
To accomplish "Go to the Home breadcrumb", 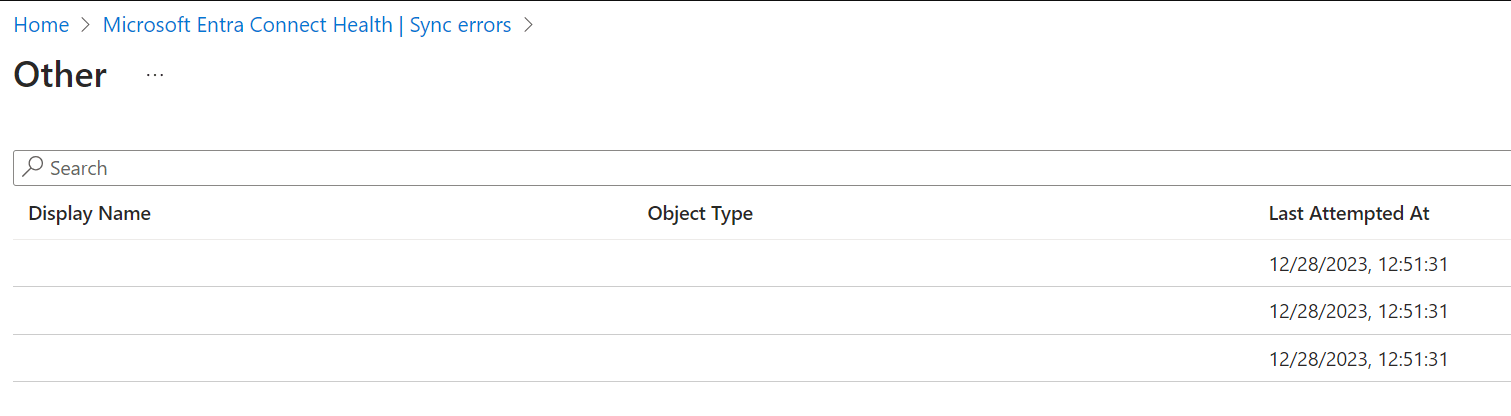I will tap(41, 26).
